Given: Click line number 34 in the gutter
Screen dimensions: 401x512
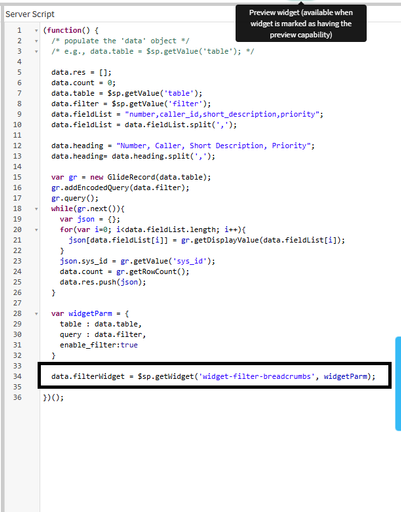Looking at the screenshot, I should click(17, 376).
